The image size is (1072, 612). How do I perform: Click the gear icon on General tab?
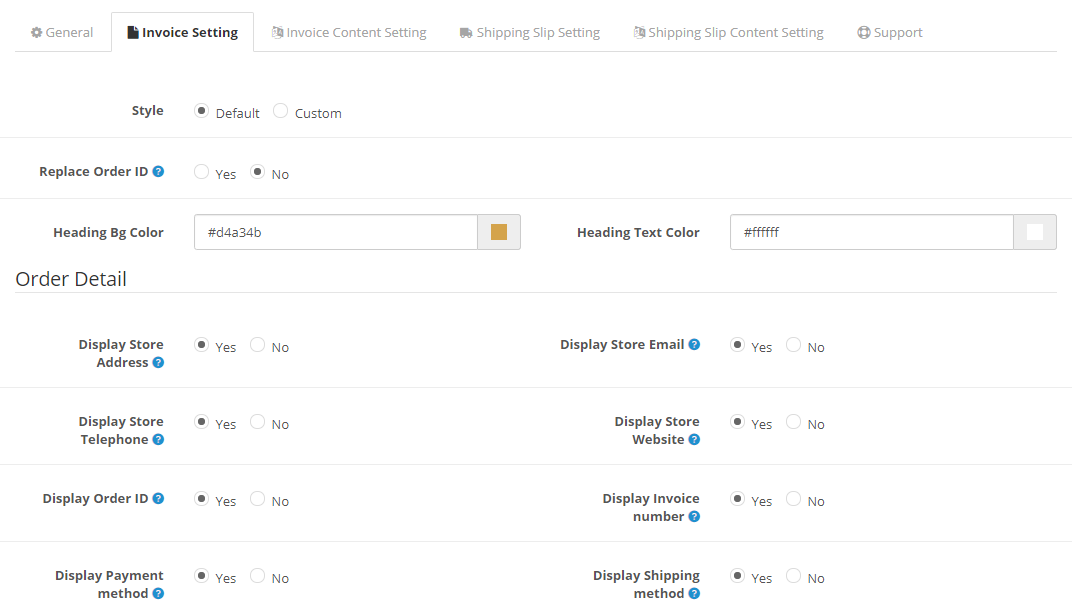[36, 32]
